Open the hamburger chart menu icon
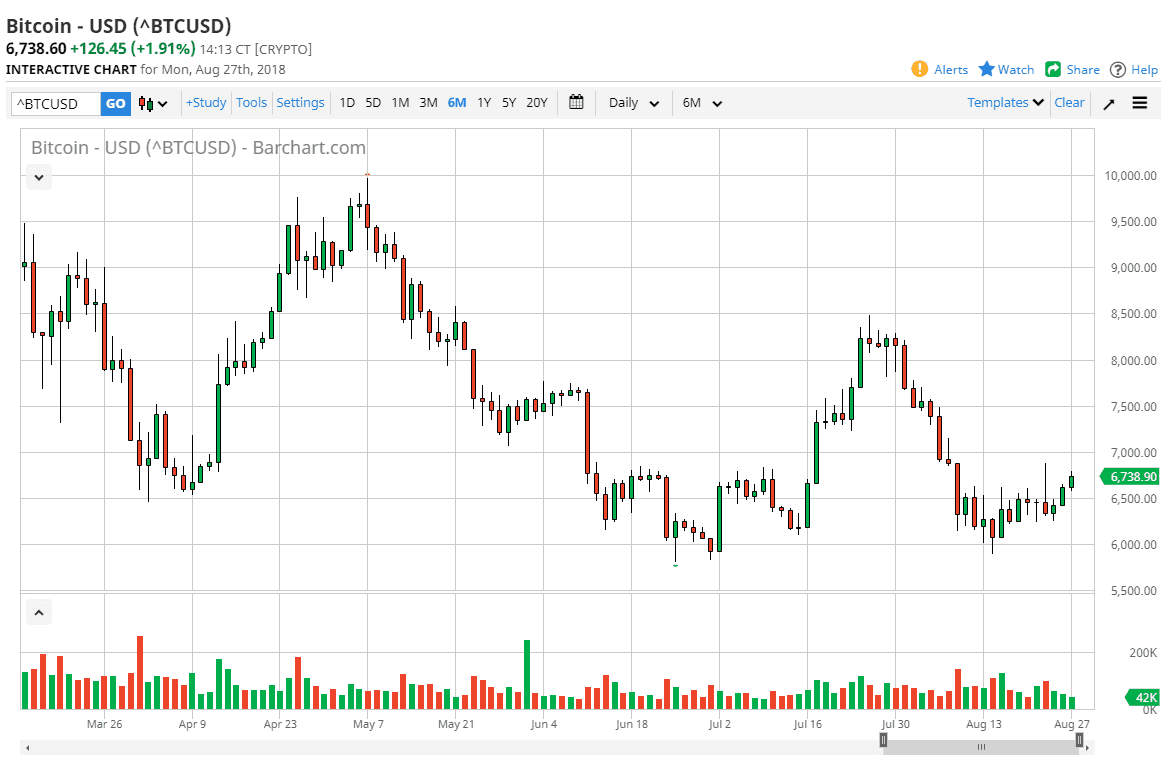 1140,102
